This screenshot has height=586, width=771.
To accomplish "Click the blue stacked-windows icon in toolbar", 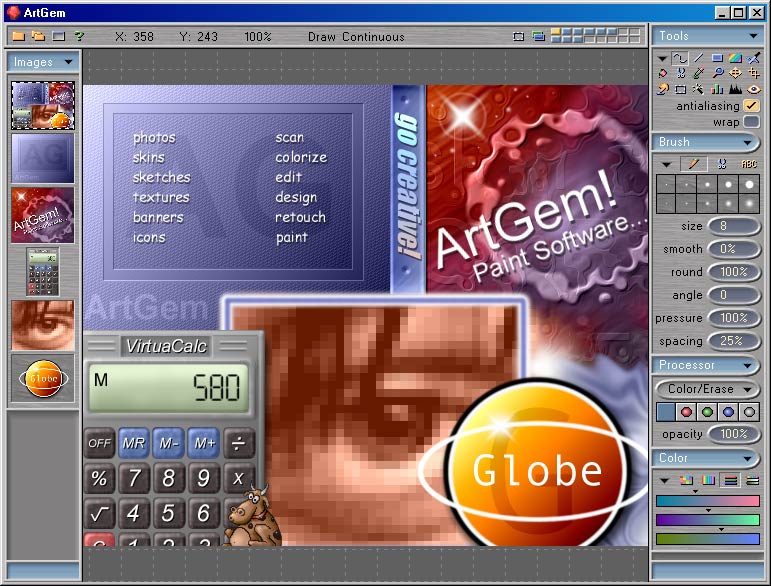I will pos(539,36).
